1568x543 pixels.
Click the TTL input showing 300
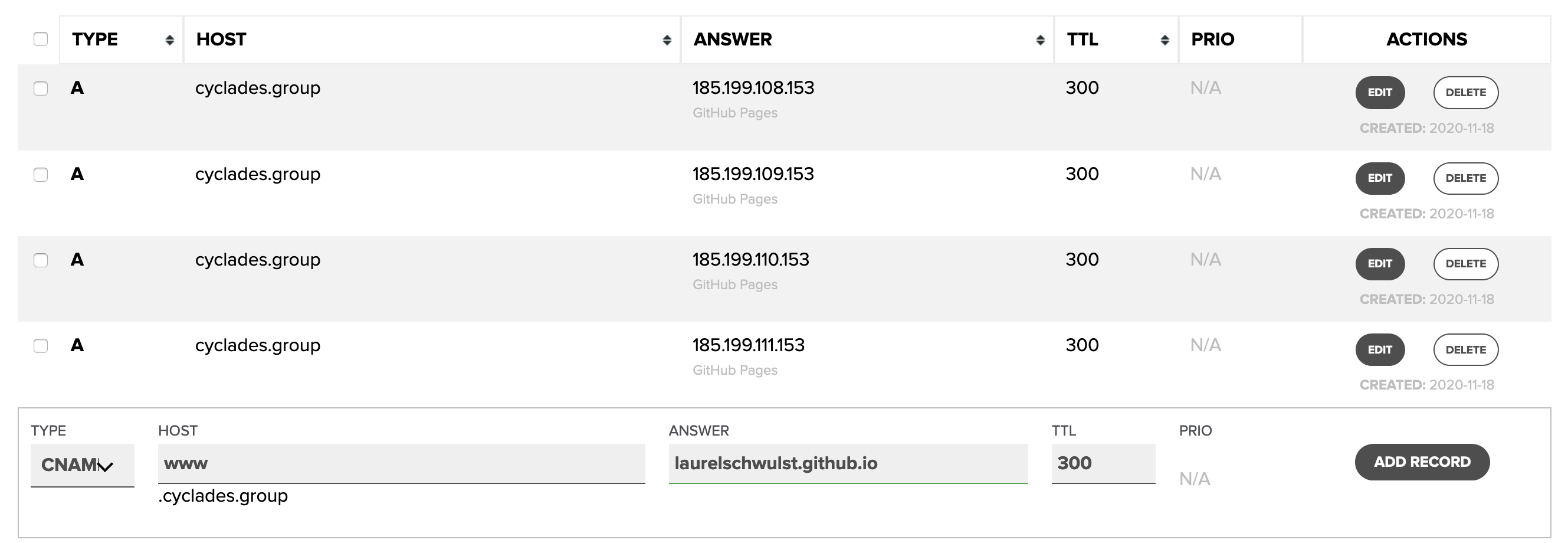(1103, 463)
